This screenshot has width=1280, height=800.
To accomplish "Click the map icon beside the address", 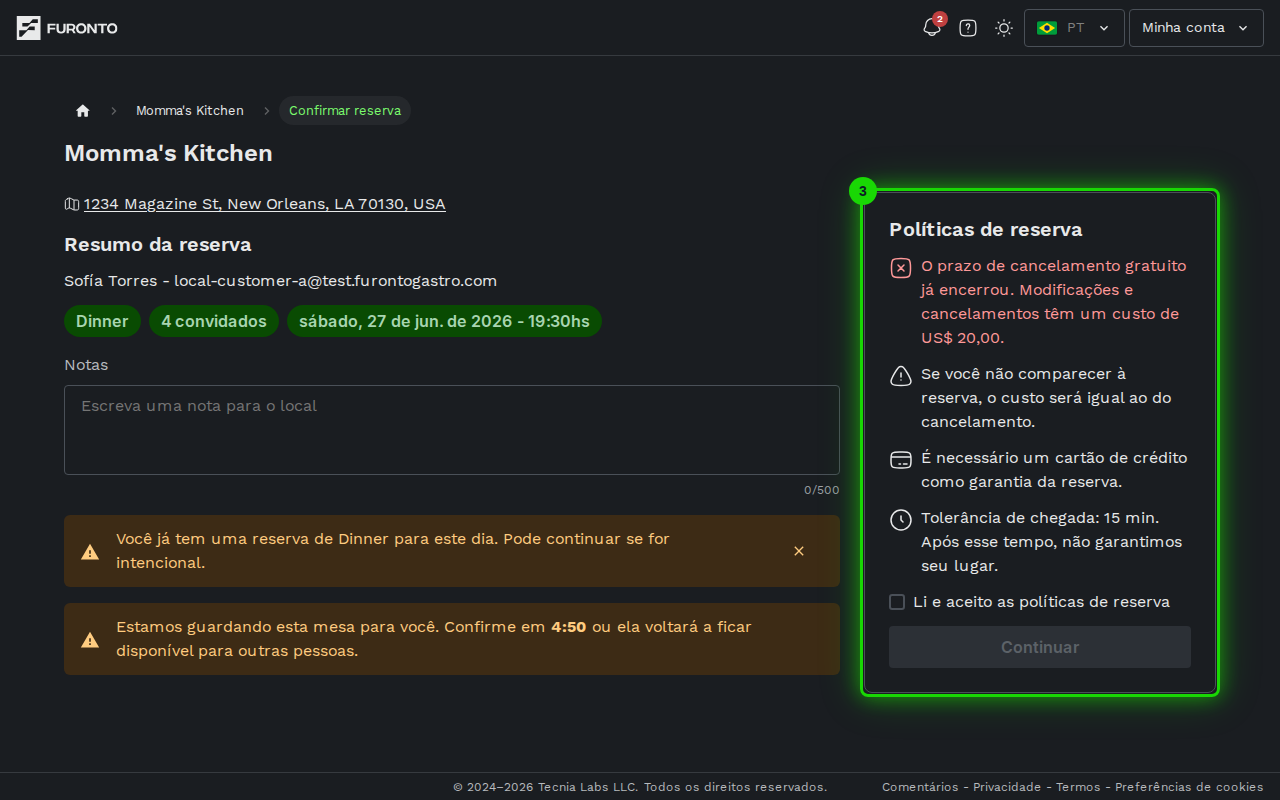I will tap(72, 204).
